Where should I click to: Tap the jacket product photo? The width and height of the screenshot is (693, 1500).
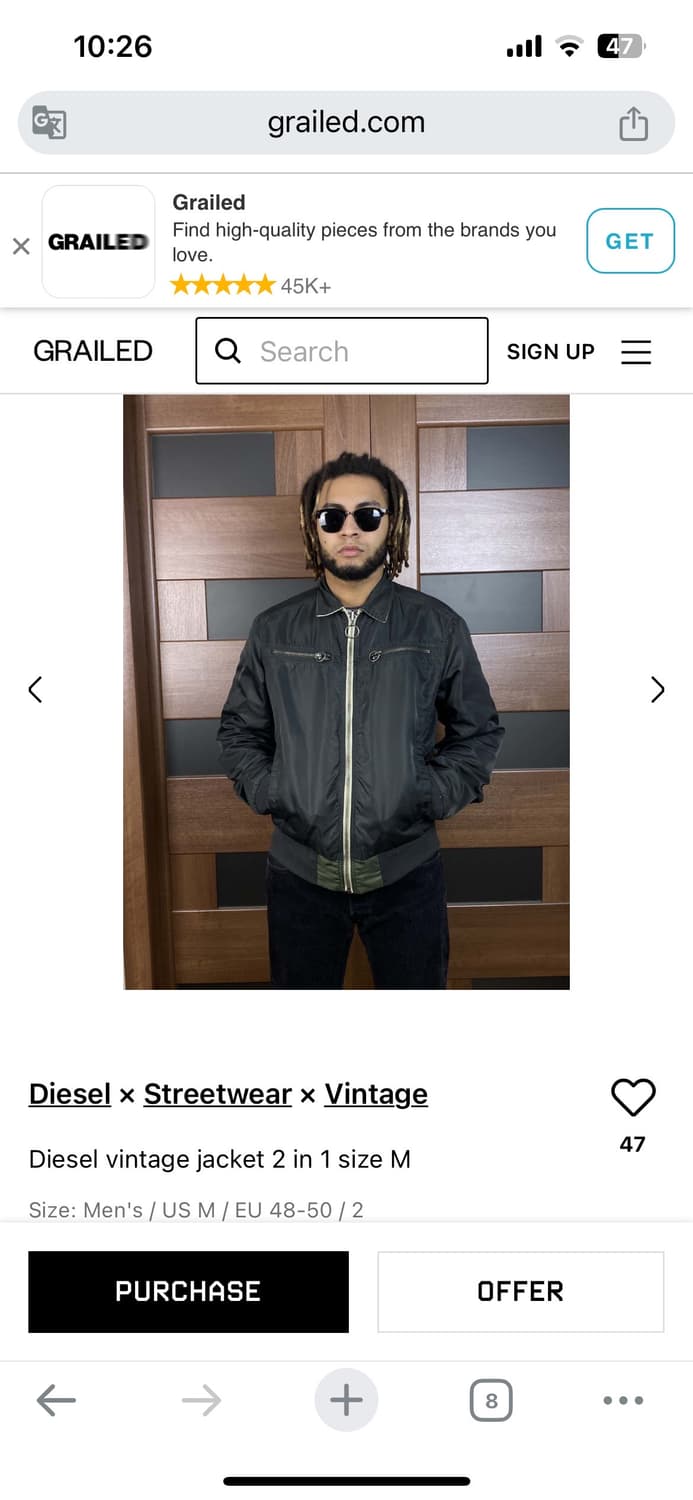tap(346, 692)
